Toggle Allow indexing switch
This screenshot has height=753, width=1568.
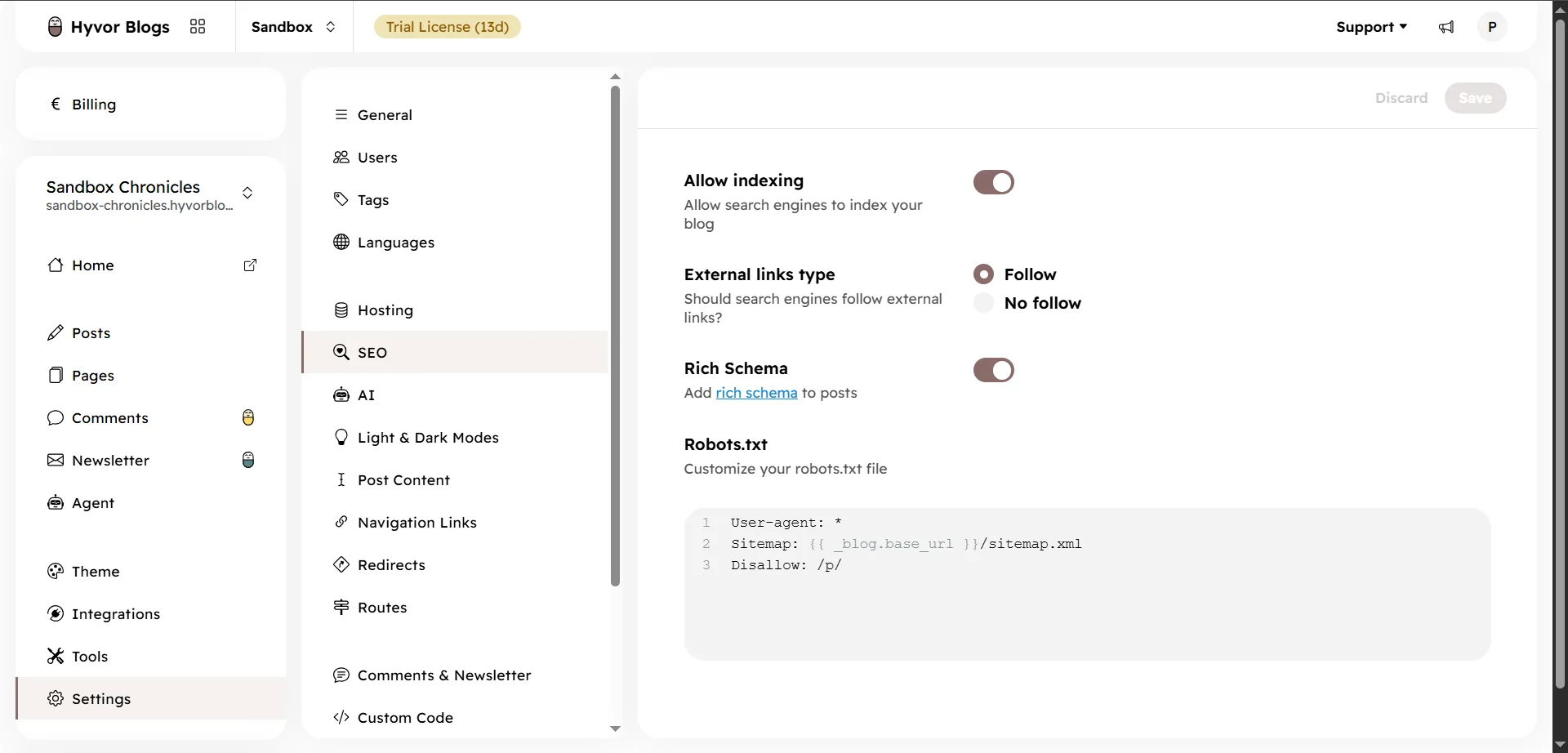tap(994, 182)
